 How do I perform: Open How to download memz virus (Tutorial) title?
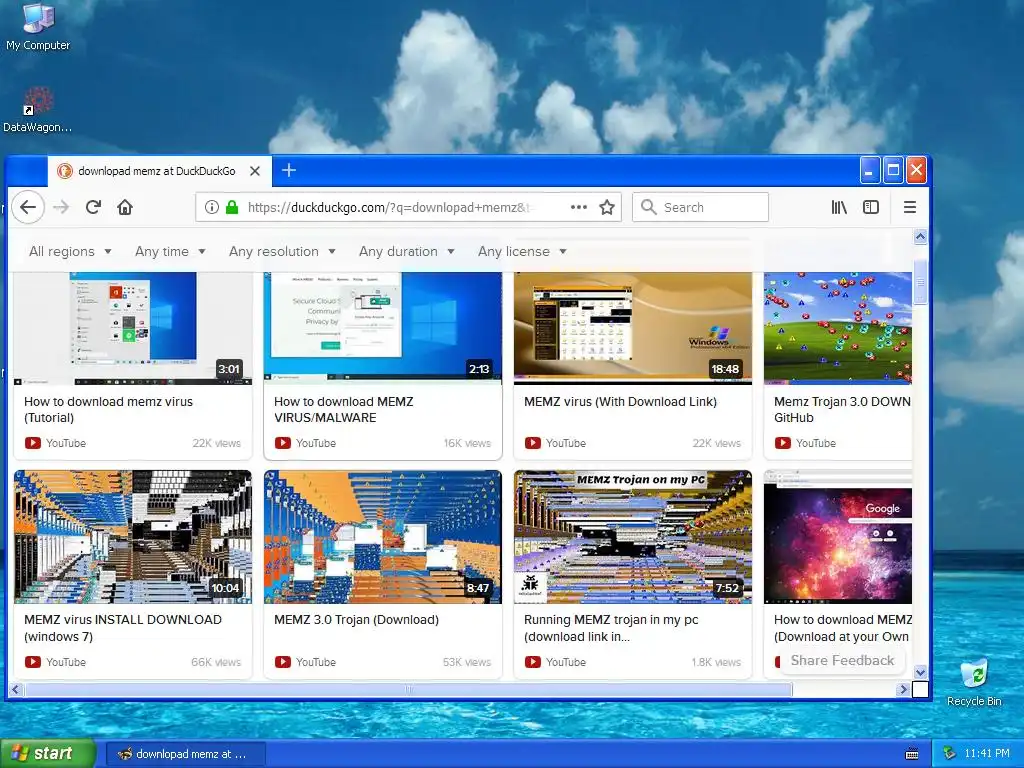(108, 409)
